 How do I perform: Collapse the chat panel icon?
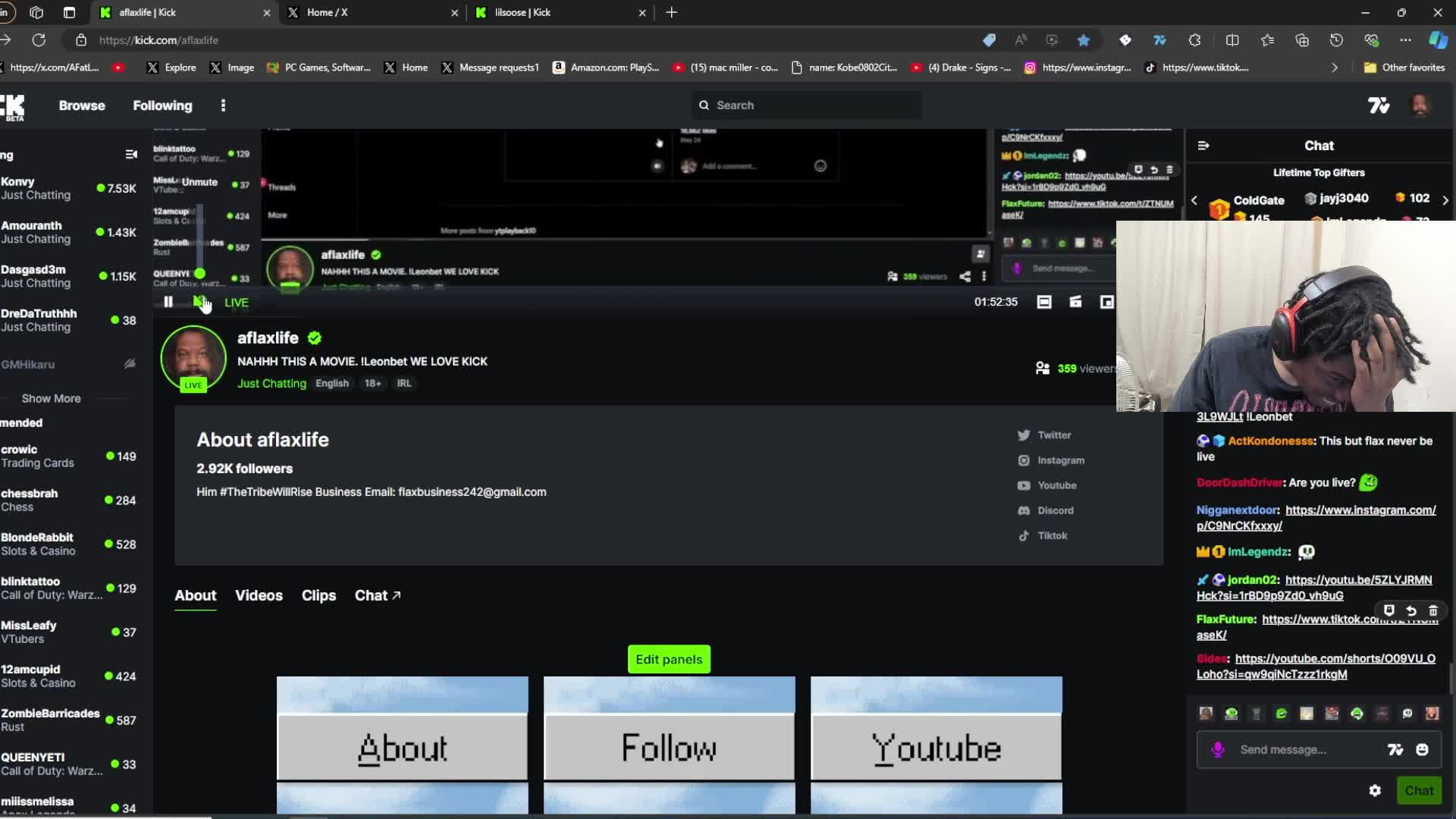click(1203, 146)
